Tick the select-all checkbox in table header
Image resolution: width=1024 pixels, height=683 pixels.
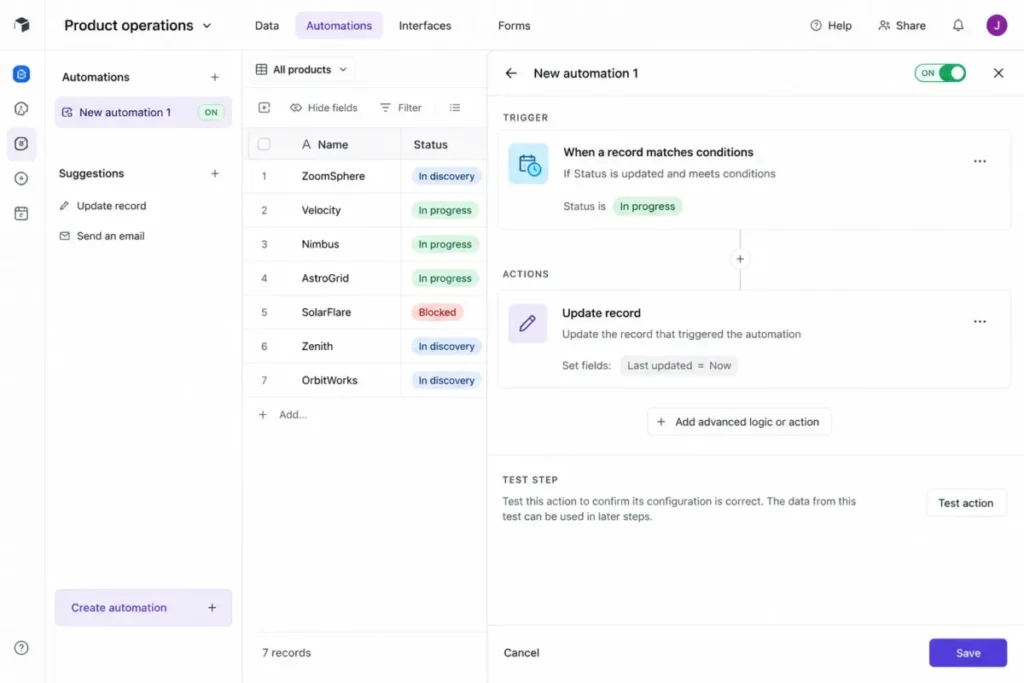(x=264, y=144)
